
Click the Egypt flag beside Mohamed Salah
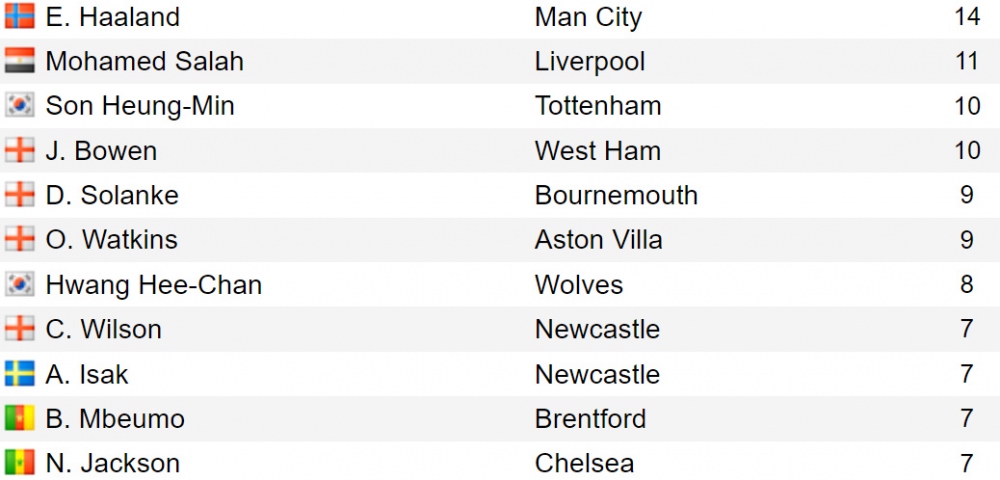(19, 61)
